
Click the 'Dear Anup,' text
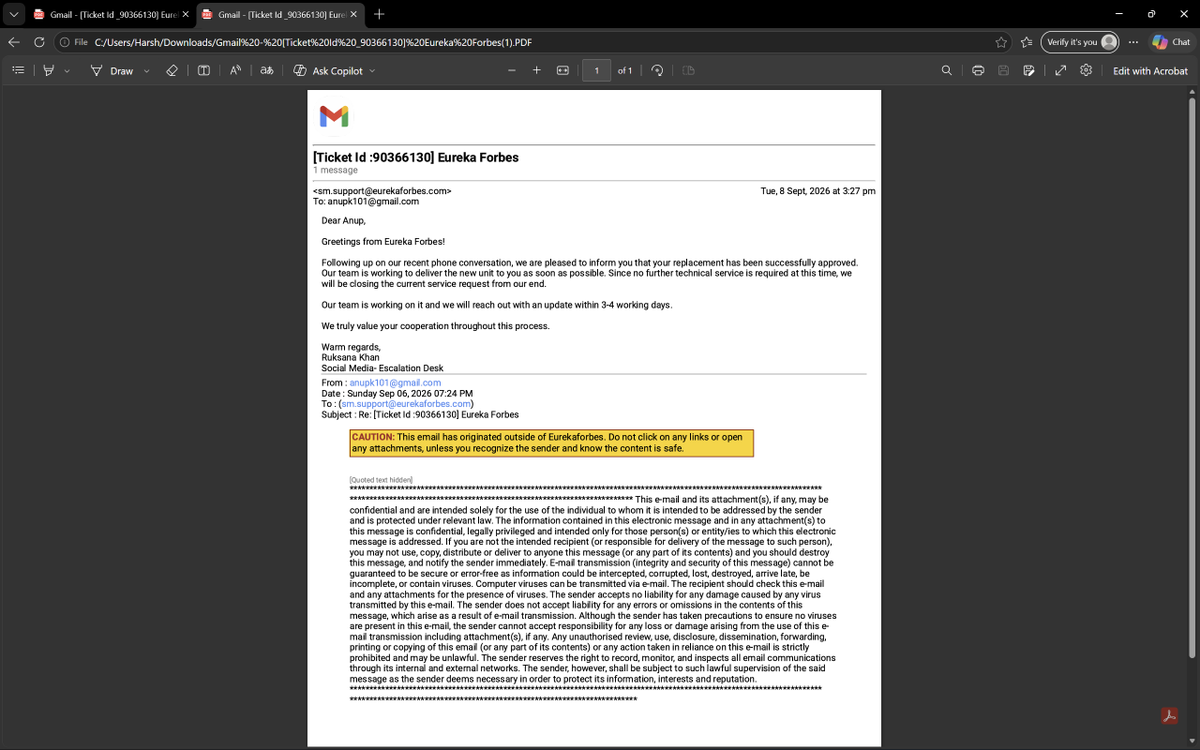344,220
